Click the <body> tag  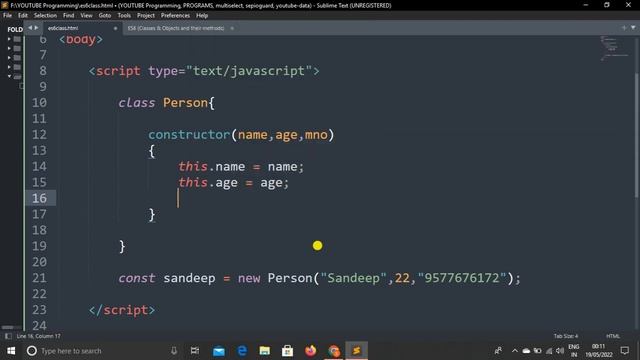coord(81,39)
